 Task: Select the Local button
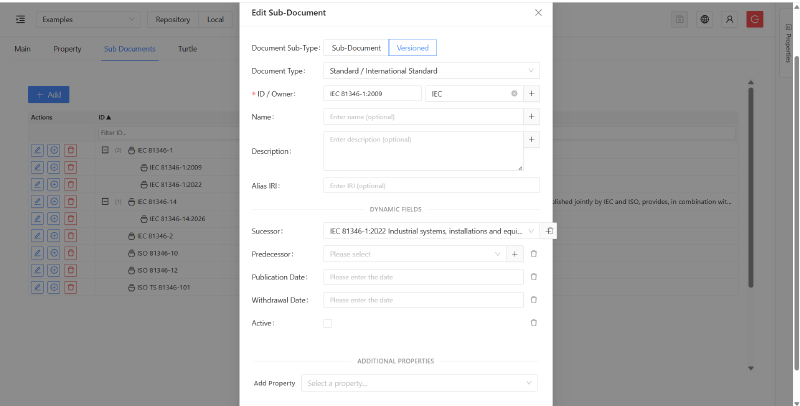215,19
